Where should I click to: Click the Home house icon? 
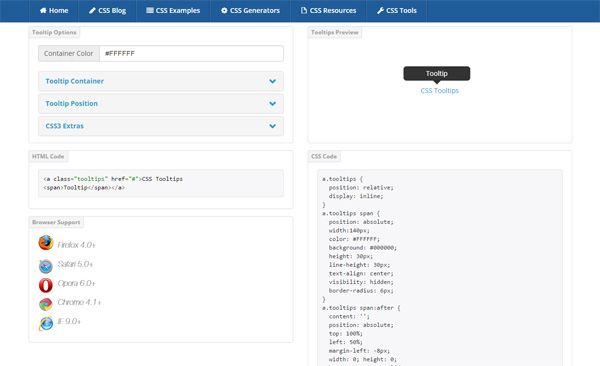click(43, 10)
